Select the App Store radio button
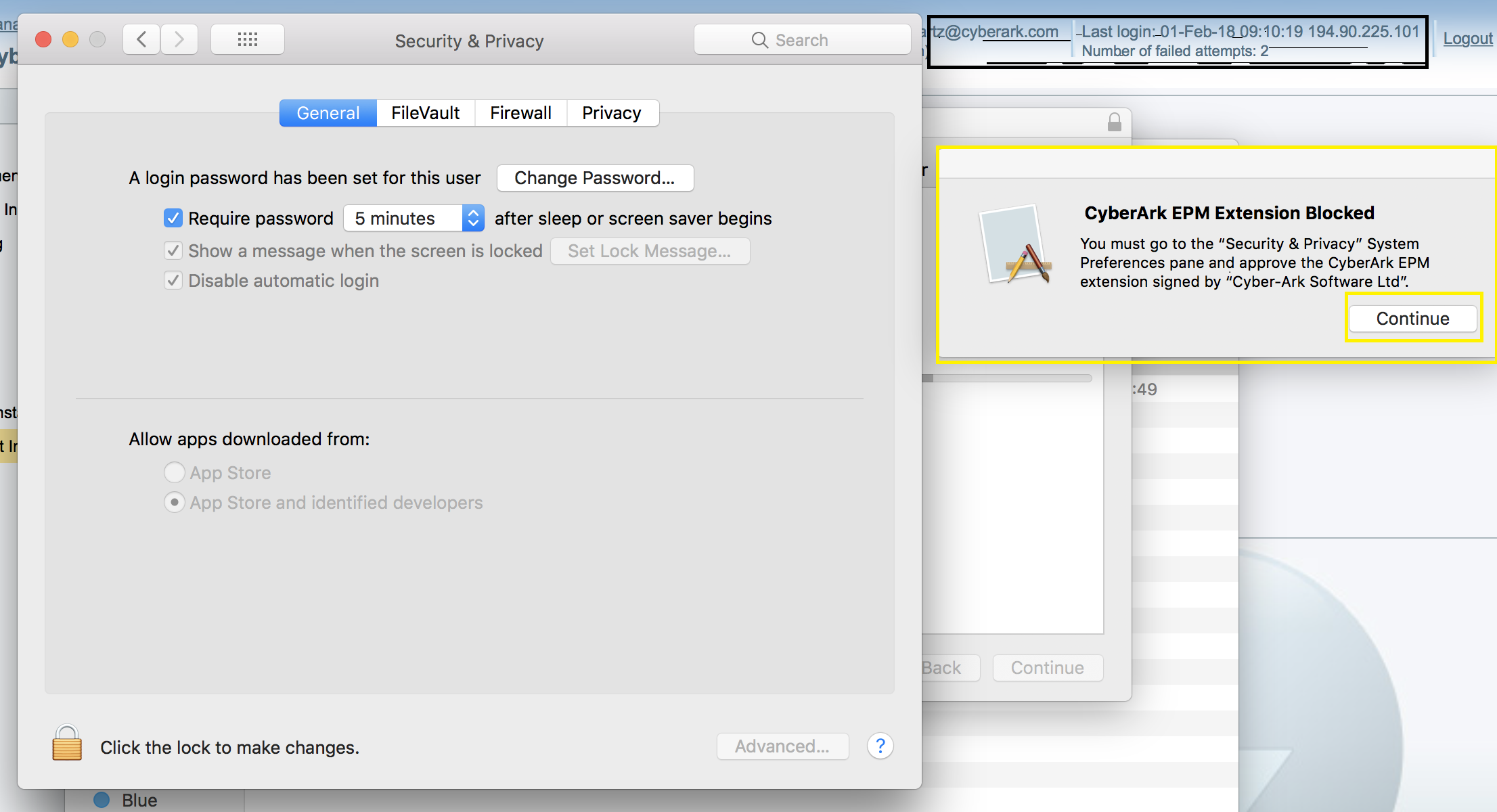 point(175,472)
